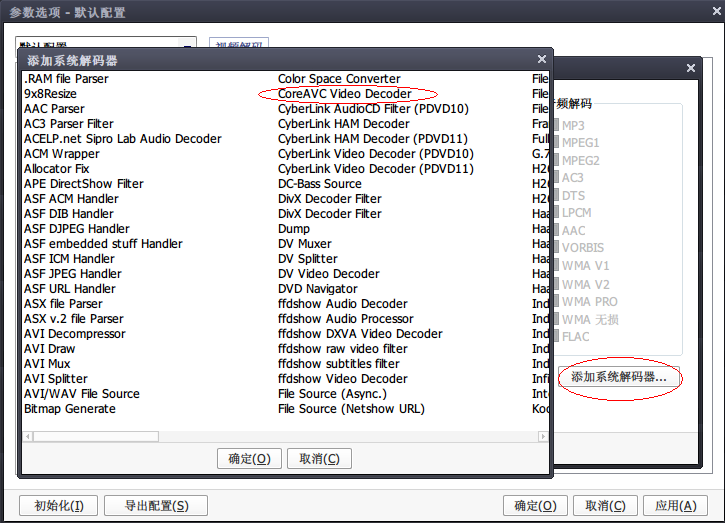Viewport: 725px width, 523px height.
Task: Click 导出配置(S) button
Action: coord(156,505)
